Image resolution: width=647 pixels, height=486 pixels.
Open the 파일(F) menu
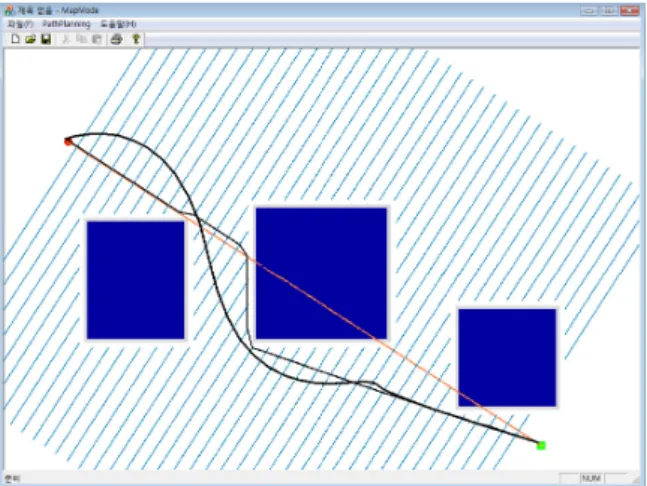coord(20,24)
